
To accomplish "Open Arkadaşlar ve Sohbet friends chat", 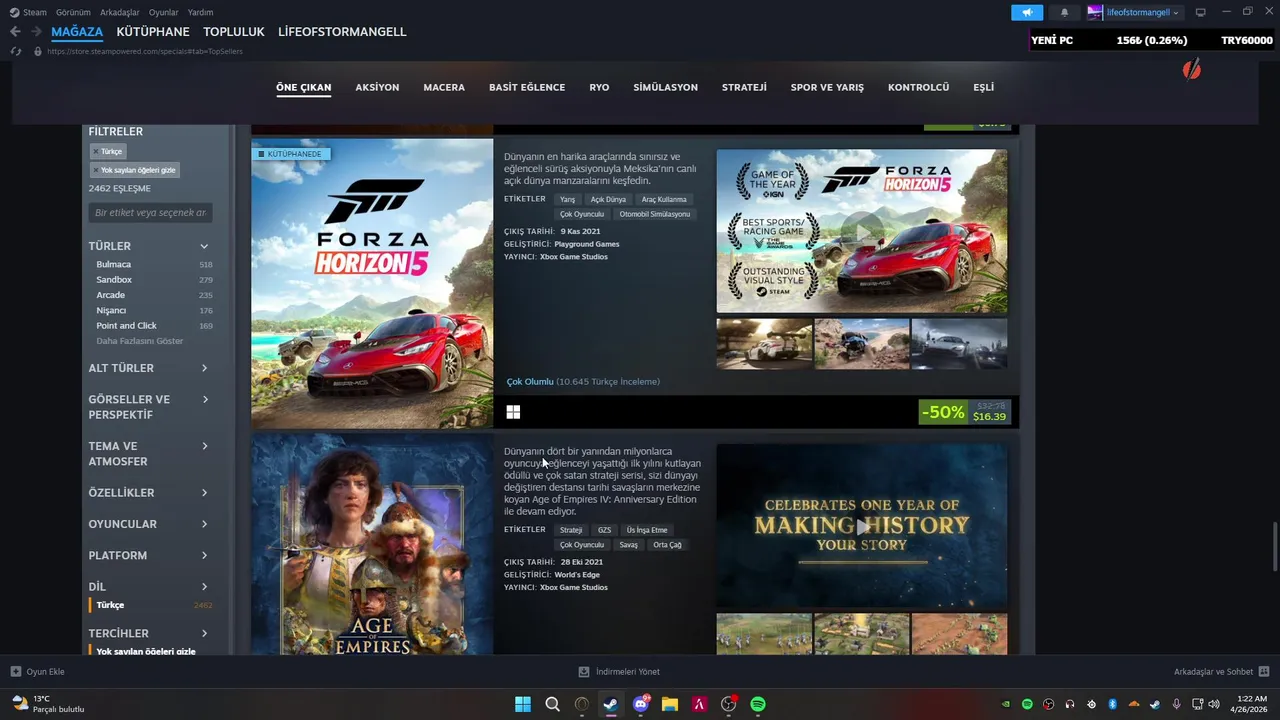I will click(1221, 672).
